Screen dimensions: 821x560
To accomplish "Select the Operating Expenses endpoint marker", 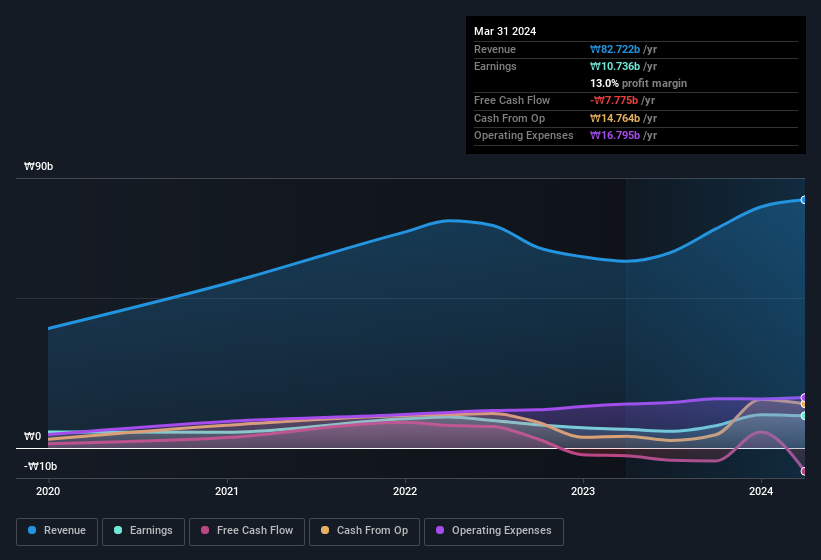I will [804, 397].
